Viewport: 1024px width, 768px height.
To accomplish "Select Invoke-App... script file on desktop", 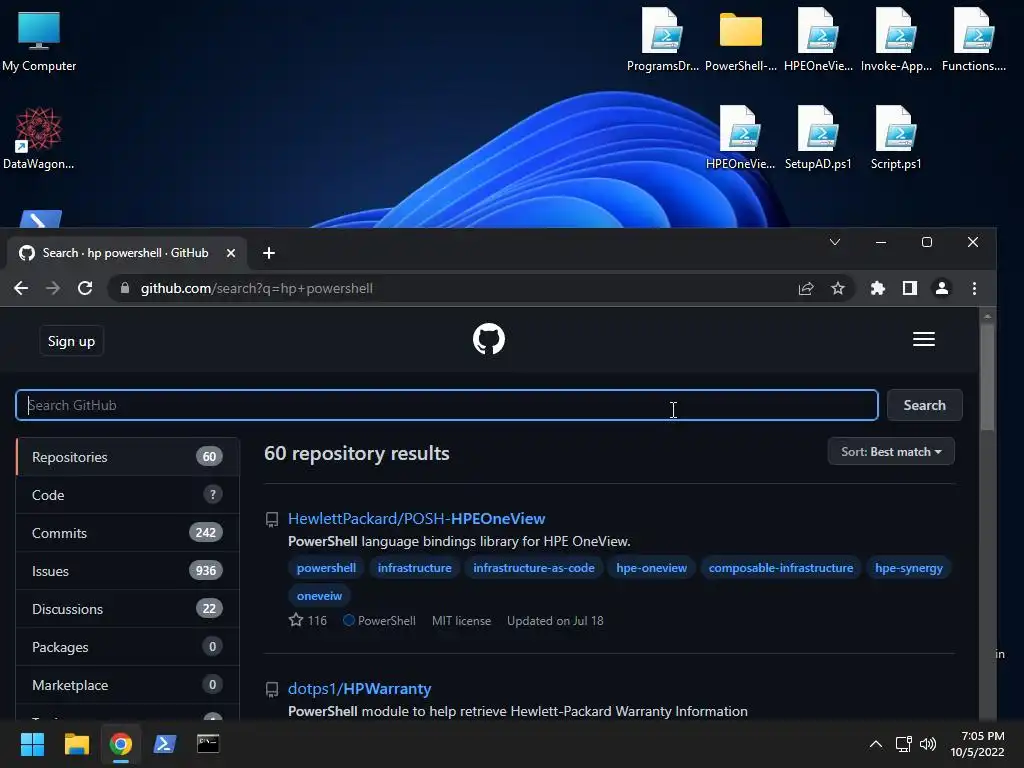I will pos(896,40).
